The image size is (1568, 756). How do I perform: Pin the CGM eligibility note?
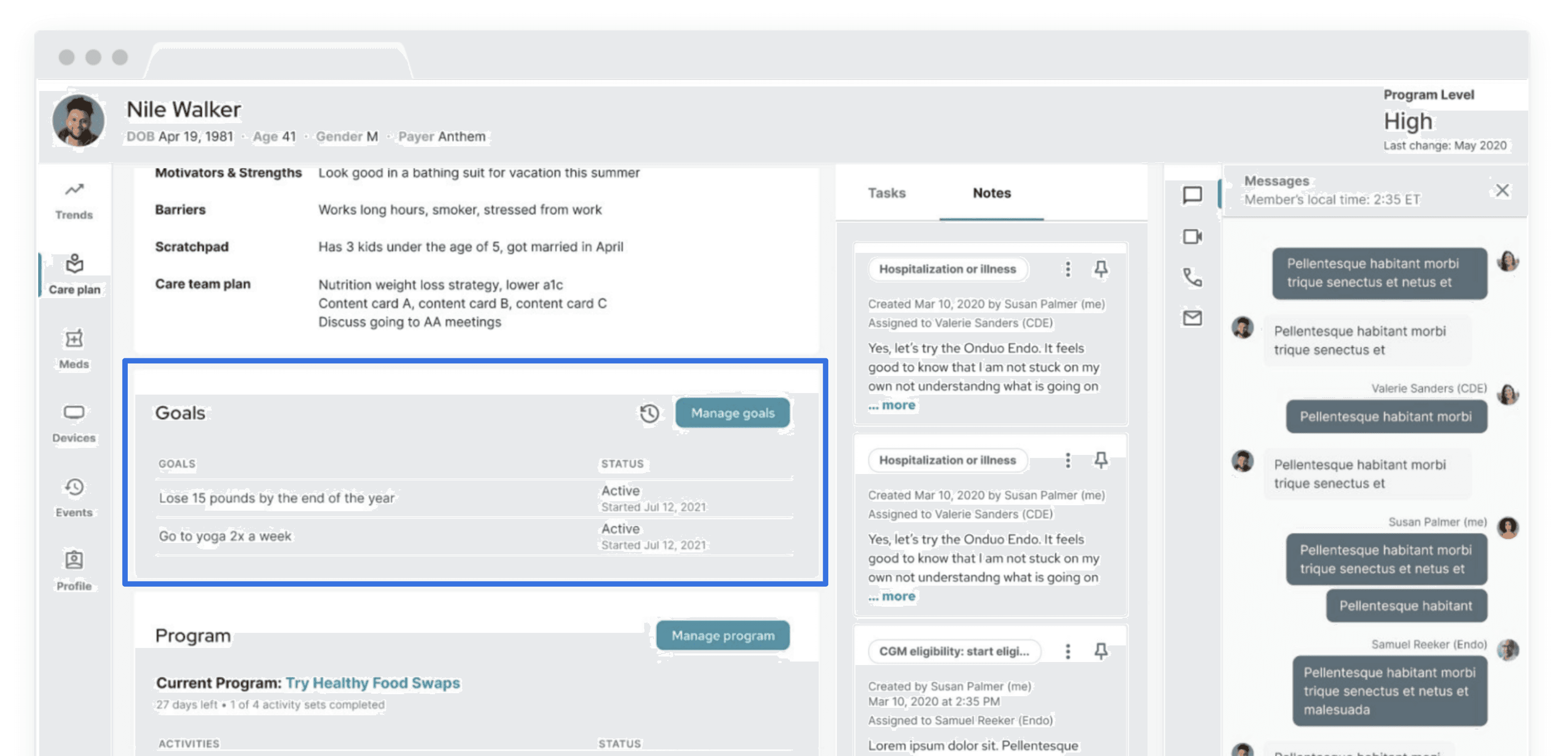(1100, 651)
